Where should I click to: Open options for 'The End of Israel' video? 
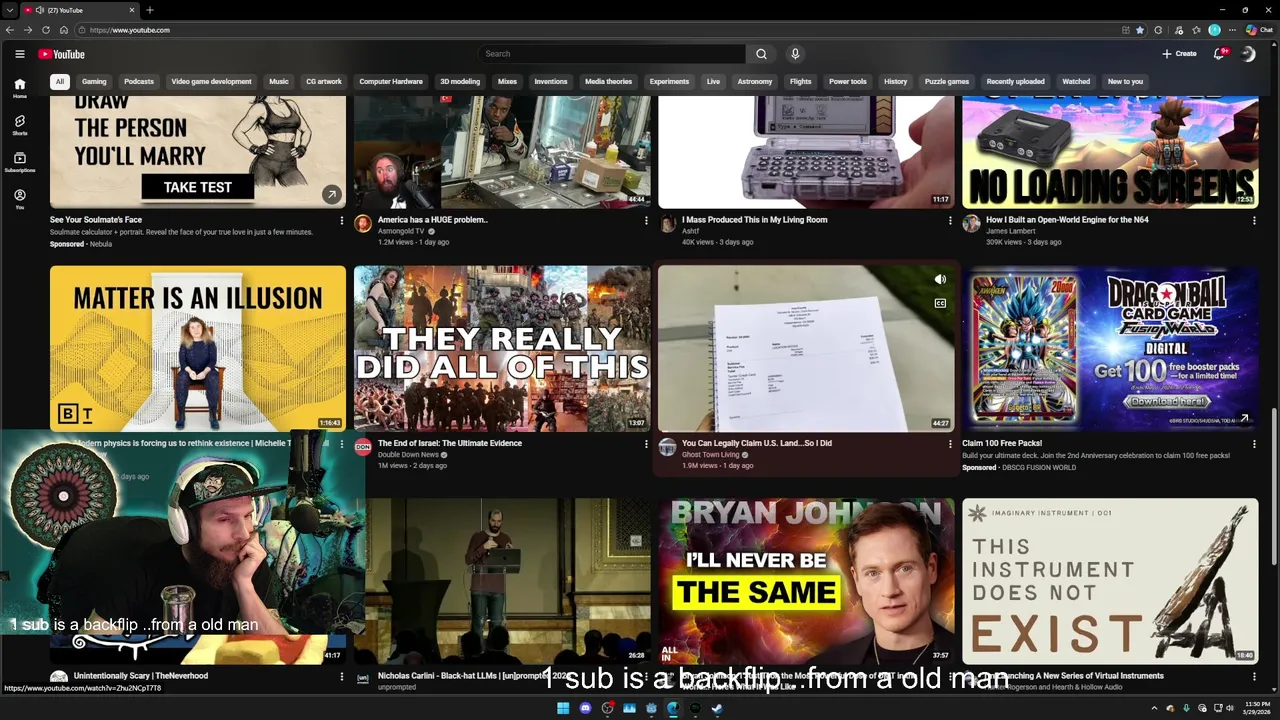tap(646, 444)
